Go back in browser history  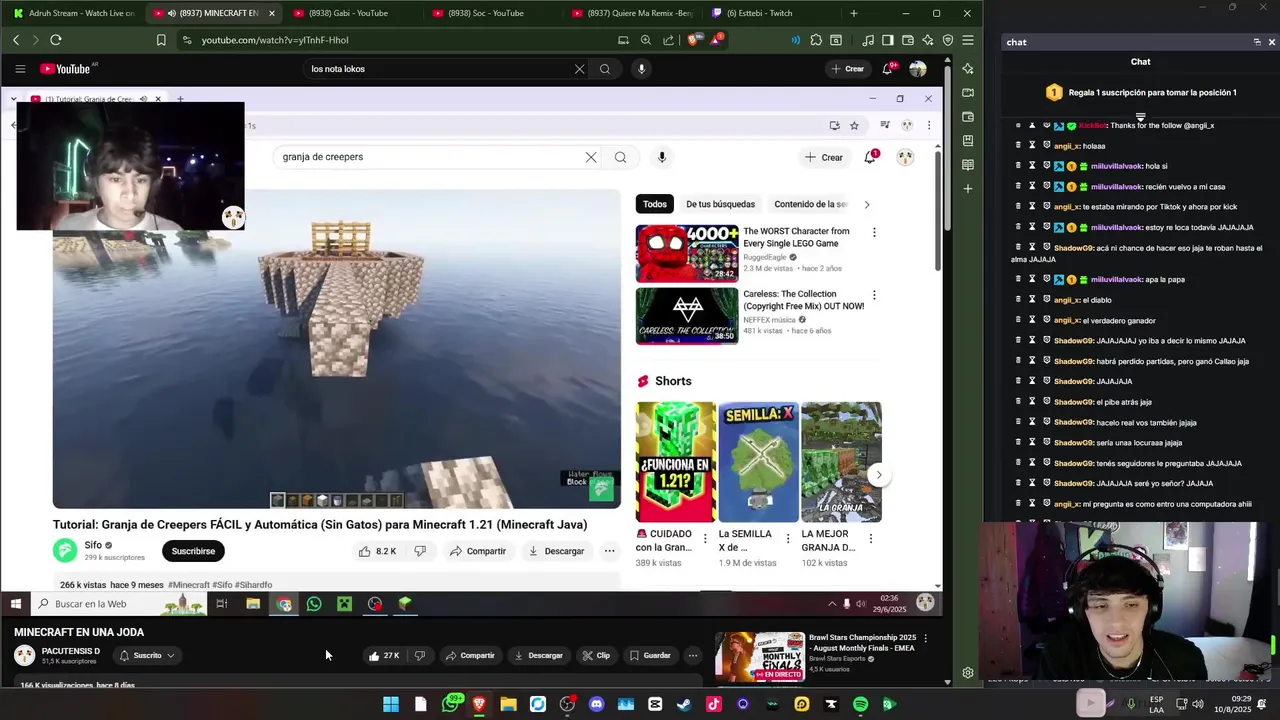click(16, 40)
